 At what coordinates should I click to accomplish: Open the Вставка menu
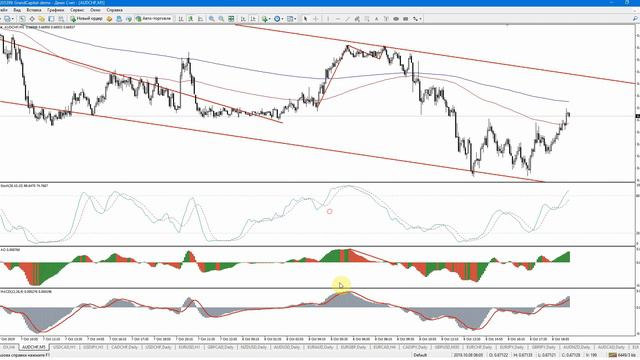33,10
